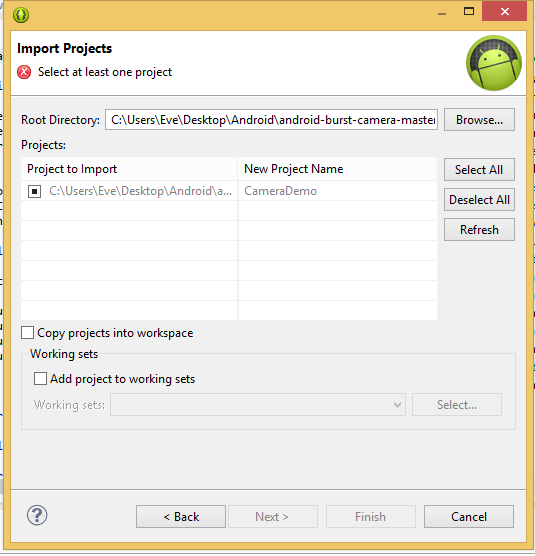Toggle the CameraDemo project checkbox
The height and width of the screenshot is (556, 535).
(34, 191)
